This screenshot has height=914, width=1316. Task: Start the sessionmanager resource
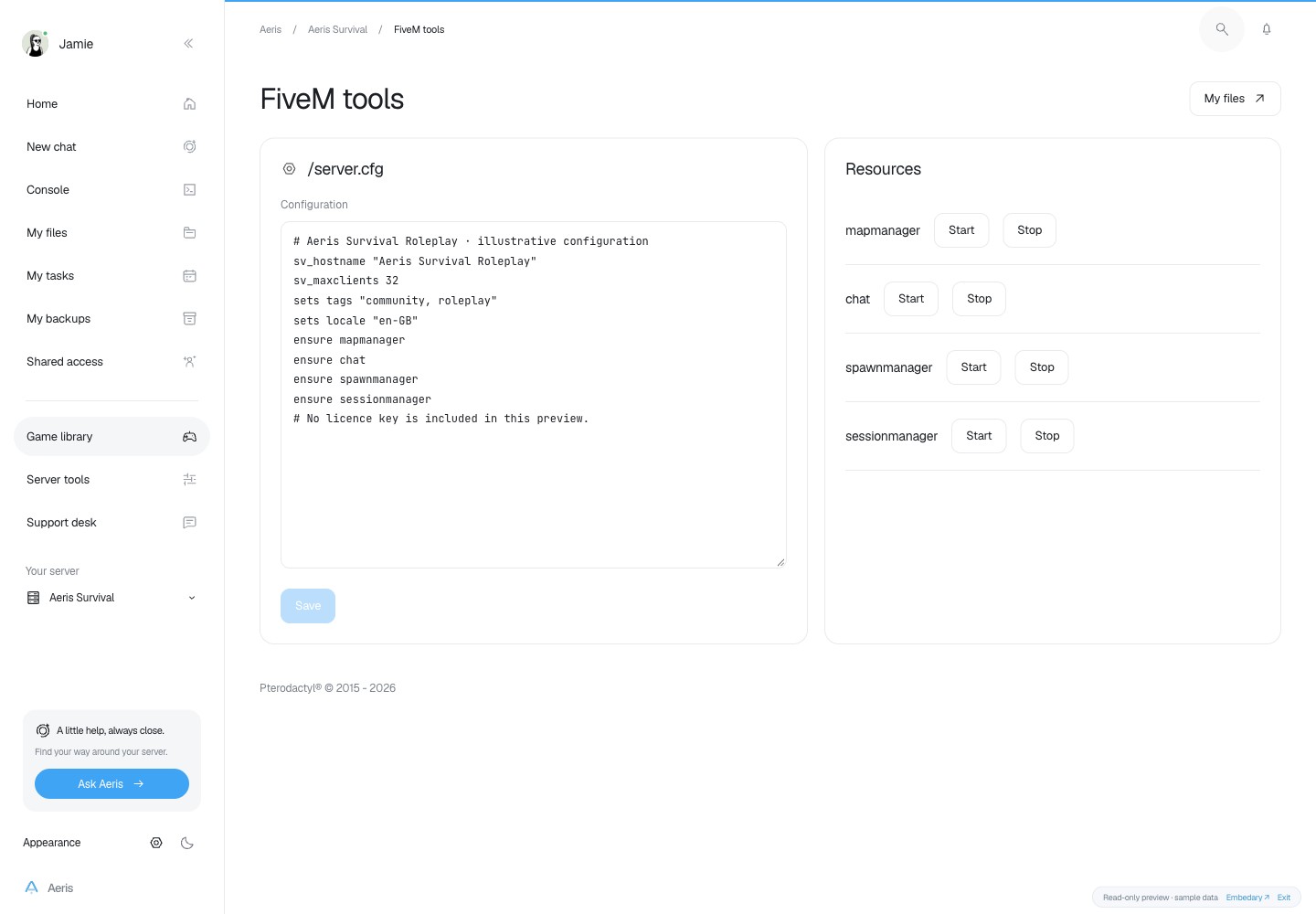tap(979, 436)
